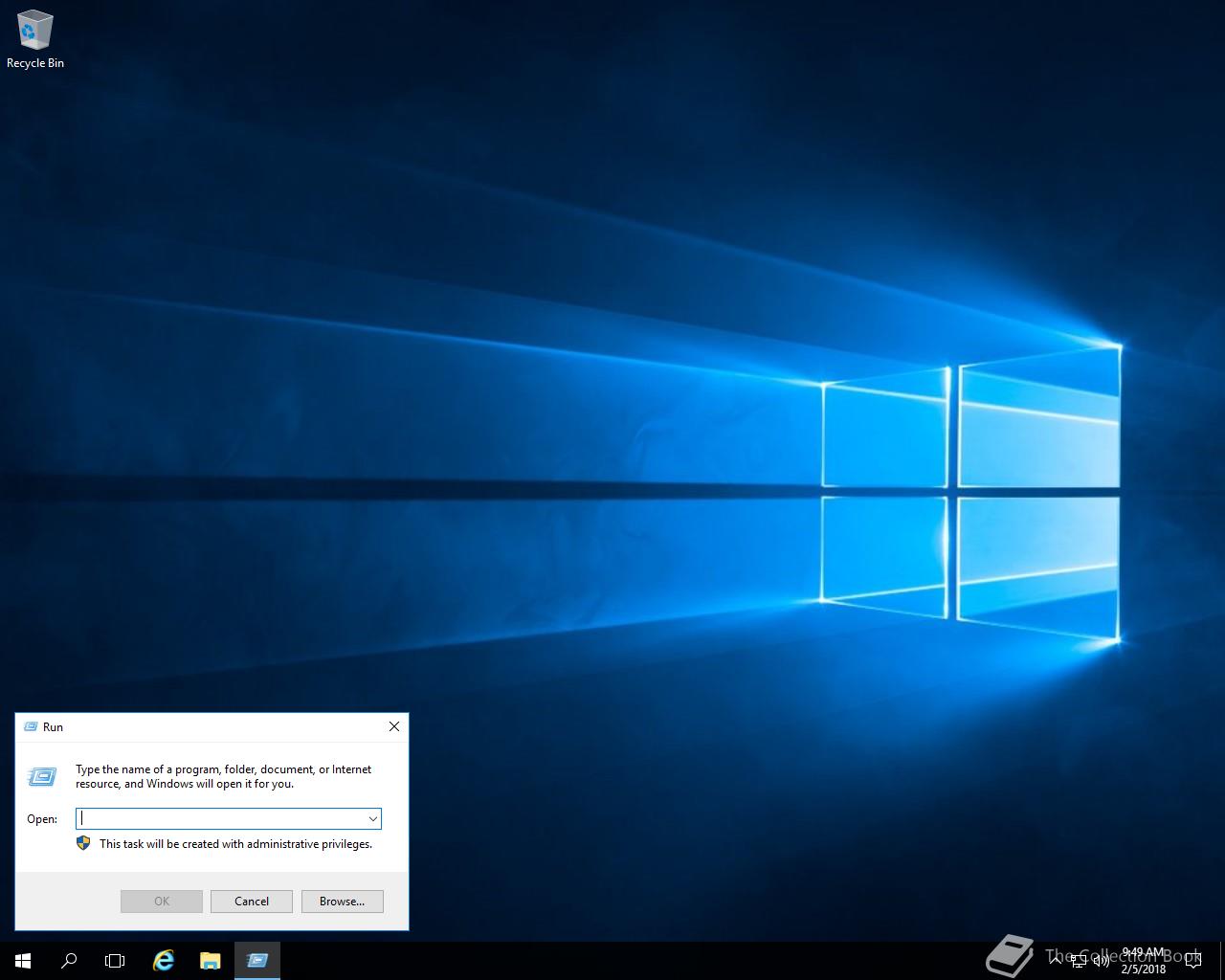Select the Recycle Bin desktop icon
This screenshot has width=1225, height=980.
35,38
